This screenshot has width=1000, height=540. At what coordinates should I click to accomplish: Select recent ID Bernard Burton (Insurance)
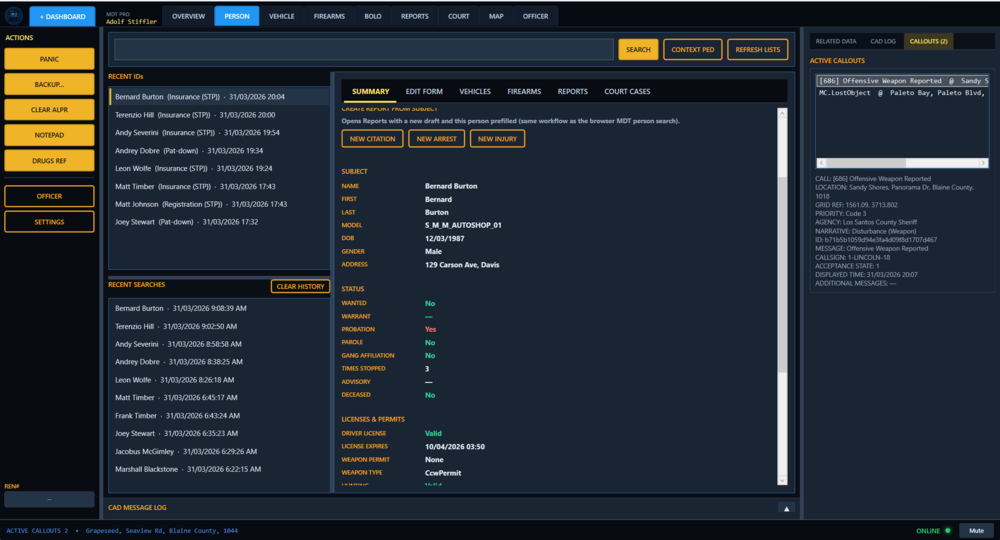click(x=219, y=97)
